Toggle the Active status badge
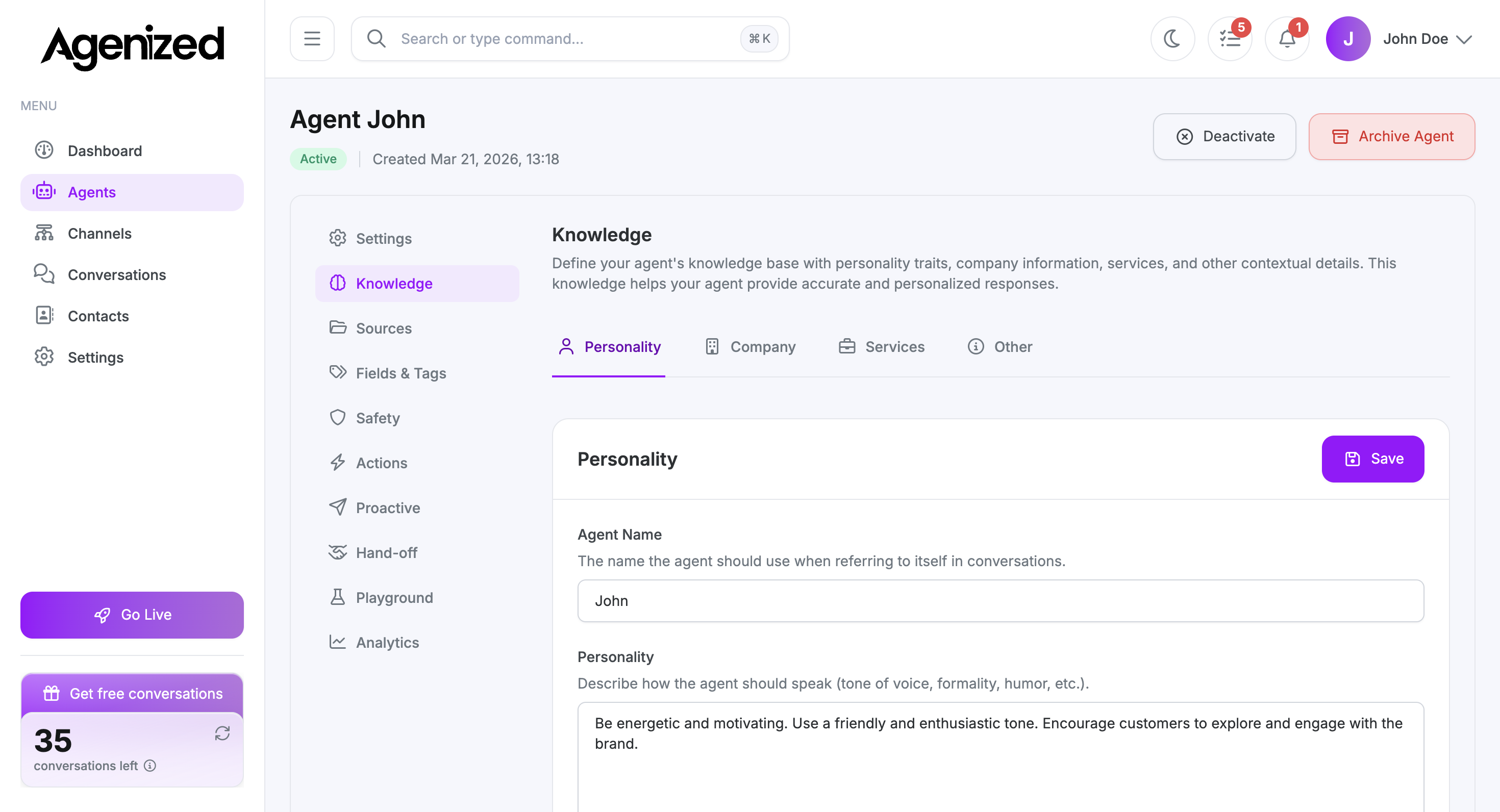 317,158
